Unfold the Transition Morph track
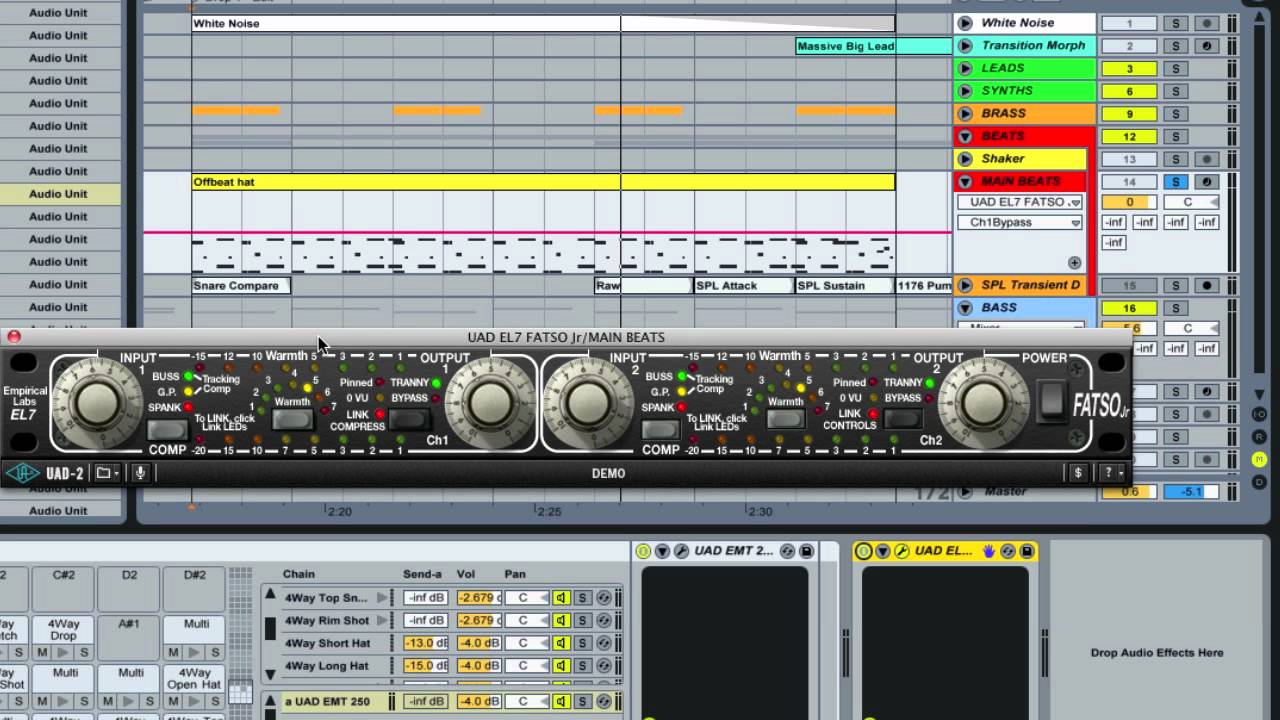This screenshot has width=1280, height=720. click(x=965, y=46)
